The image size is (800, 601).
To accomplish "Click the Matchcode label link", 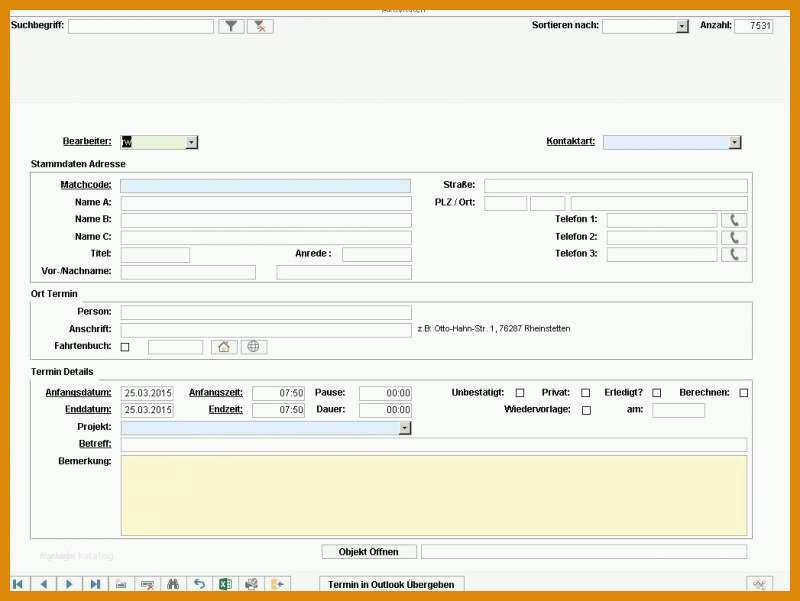I will 86,185.
